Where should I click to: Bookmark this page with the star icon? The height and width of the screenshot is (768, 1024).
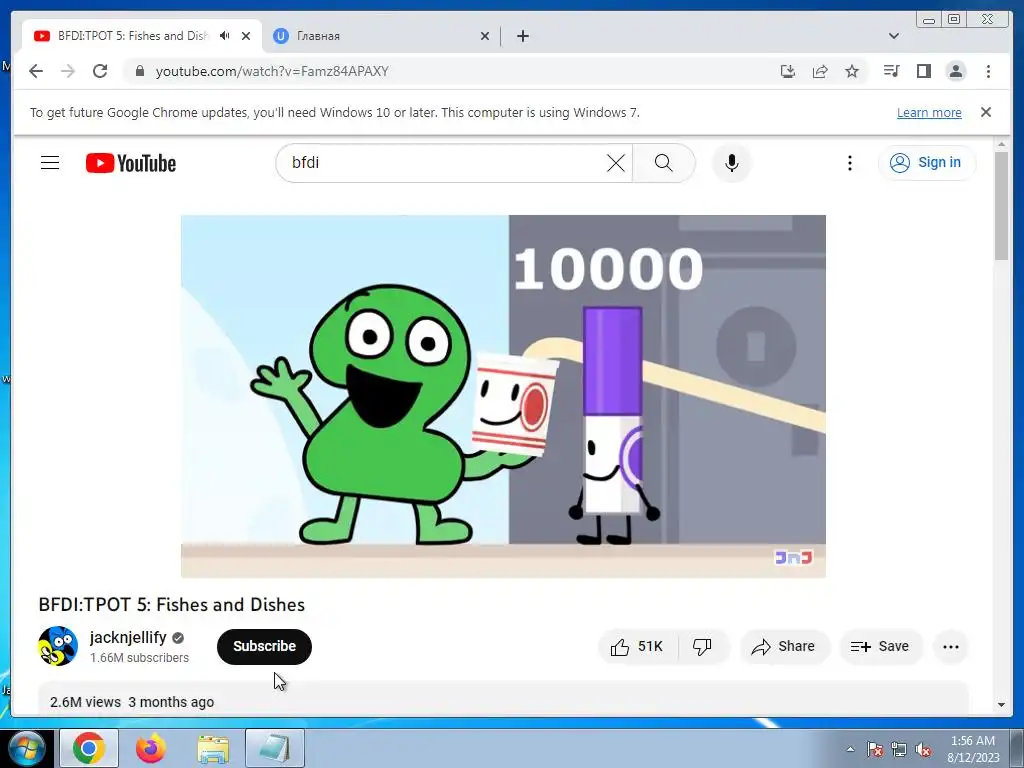[852, 71]
